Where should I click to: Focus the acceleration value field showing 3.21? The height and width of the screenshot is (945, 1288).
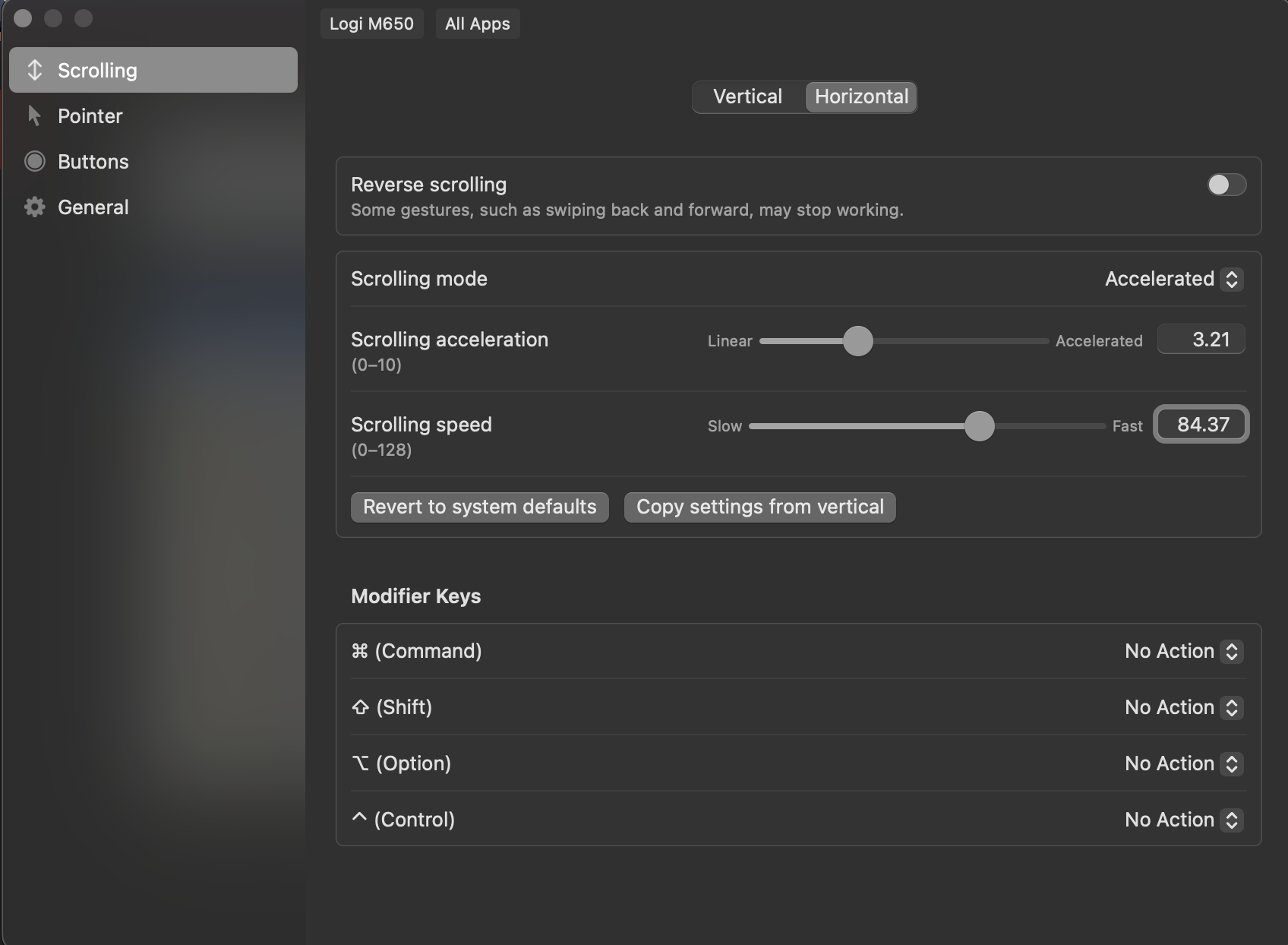[1201, 340]
